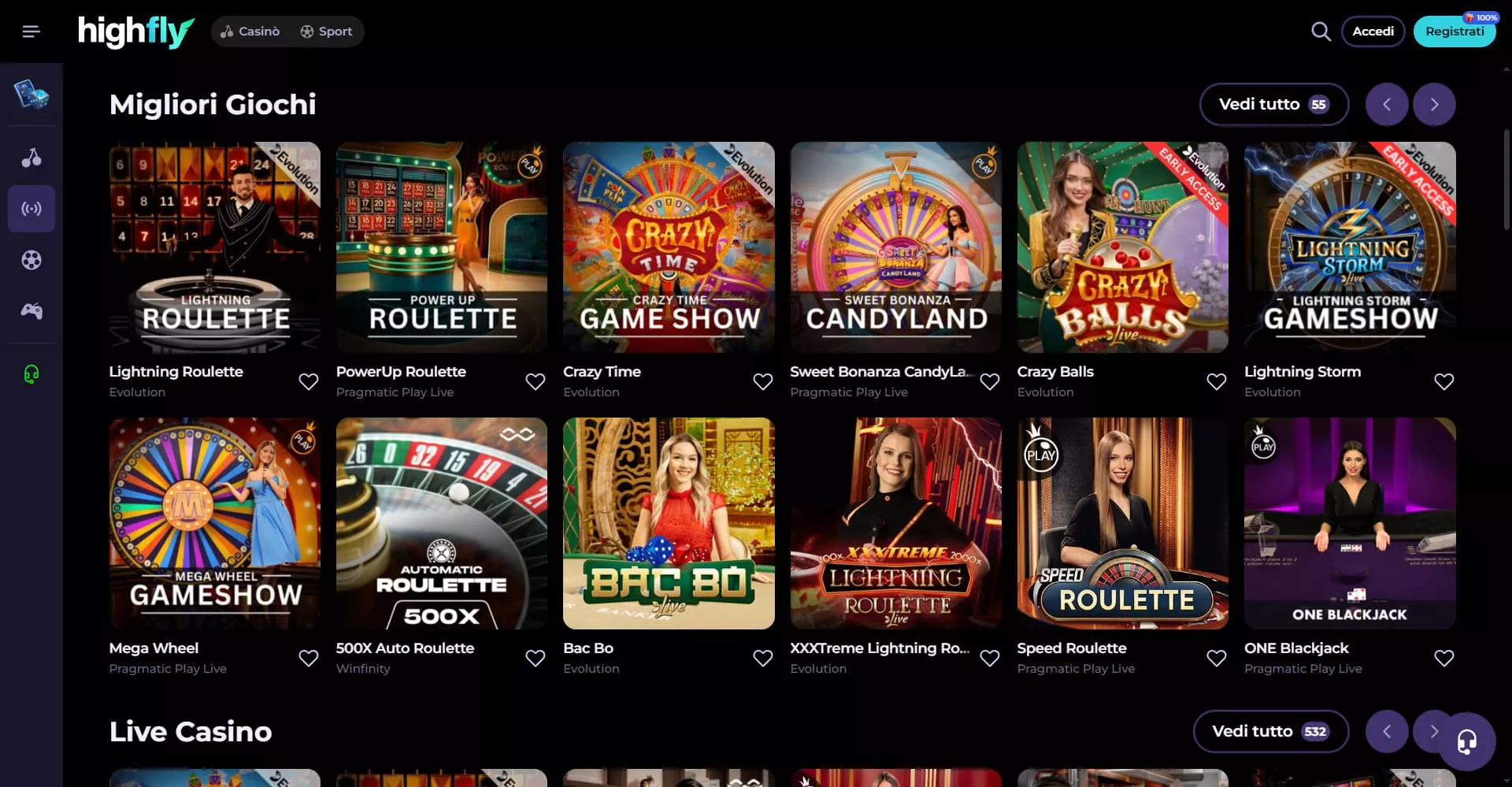Image resolution: width=1512 pixels, height=787 pixels.
Task: Open the hamburger menu icon
Action: 31,32
